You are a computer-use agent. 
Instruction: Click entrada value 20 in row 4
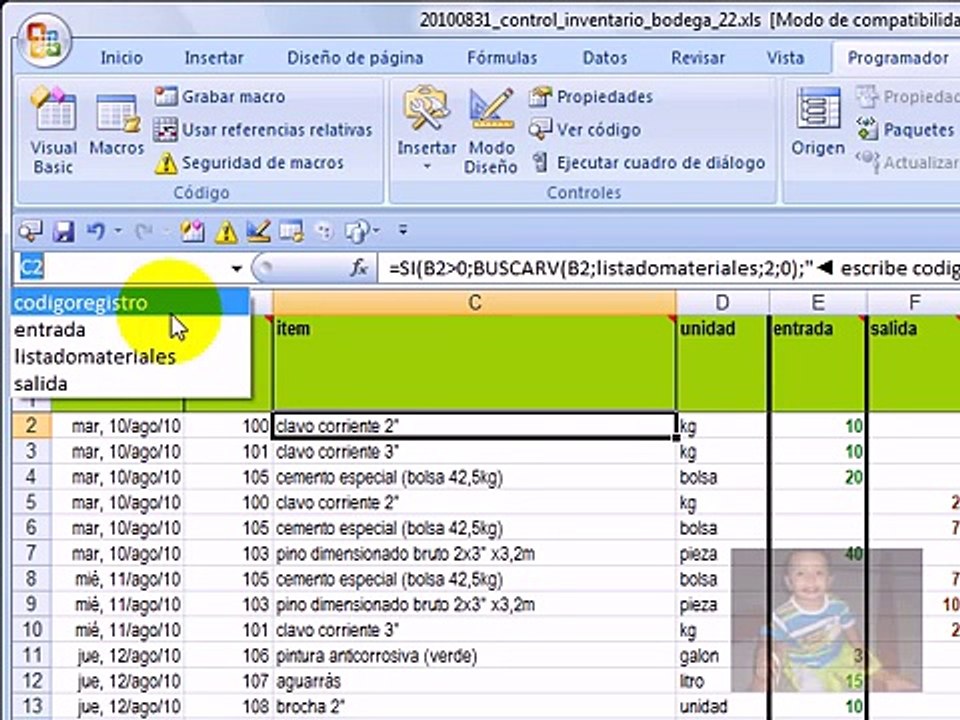click(818, 478)
